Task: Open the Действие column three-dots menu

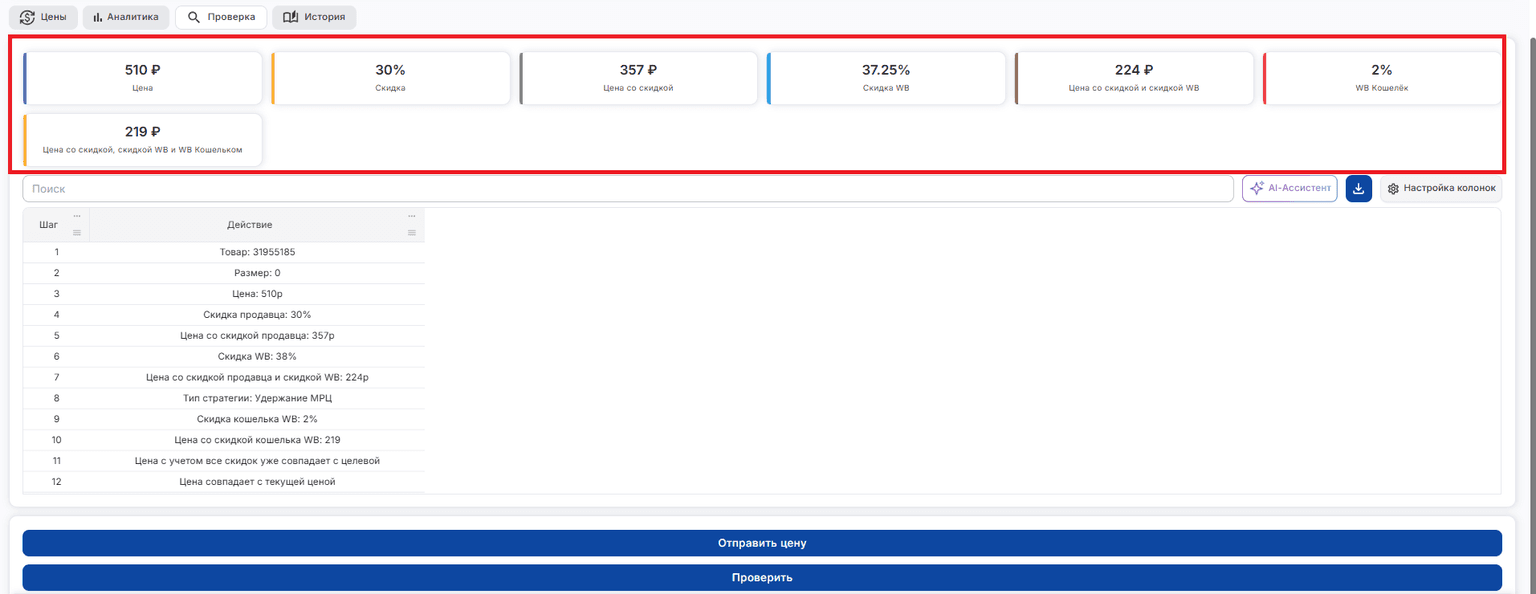Action: coord(411,216)
